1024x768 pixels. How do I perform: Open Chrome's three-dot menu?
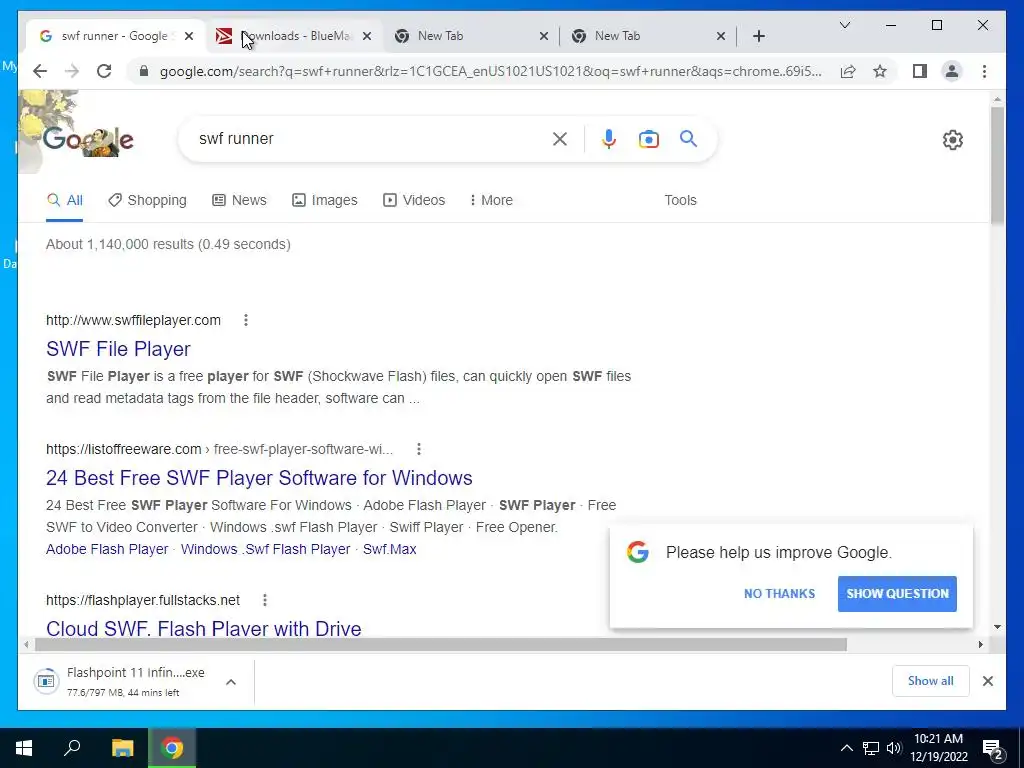tap(984, 71)
